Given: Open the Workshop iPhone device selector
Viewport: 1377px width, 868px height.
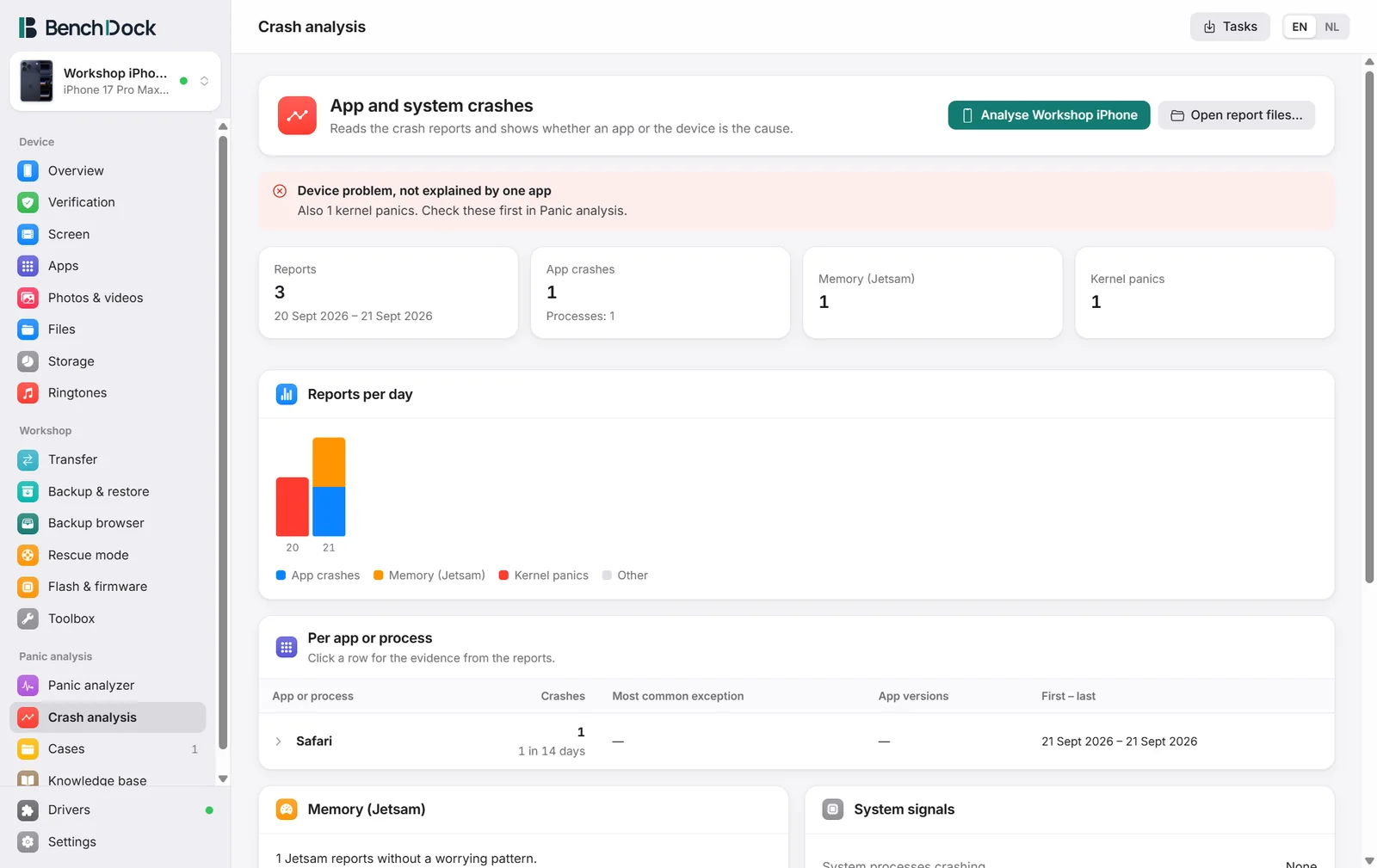Looking at the screenshot, I should click(x=115, y=81).
